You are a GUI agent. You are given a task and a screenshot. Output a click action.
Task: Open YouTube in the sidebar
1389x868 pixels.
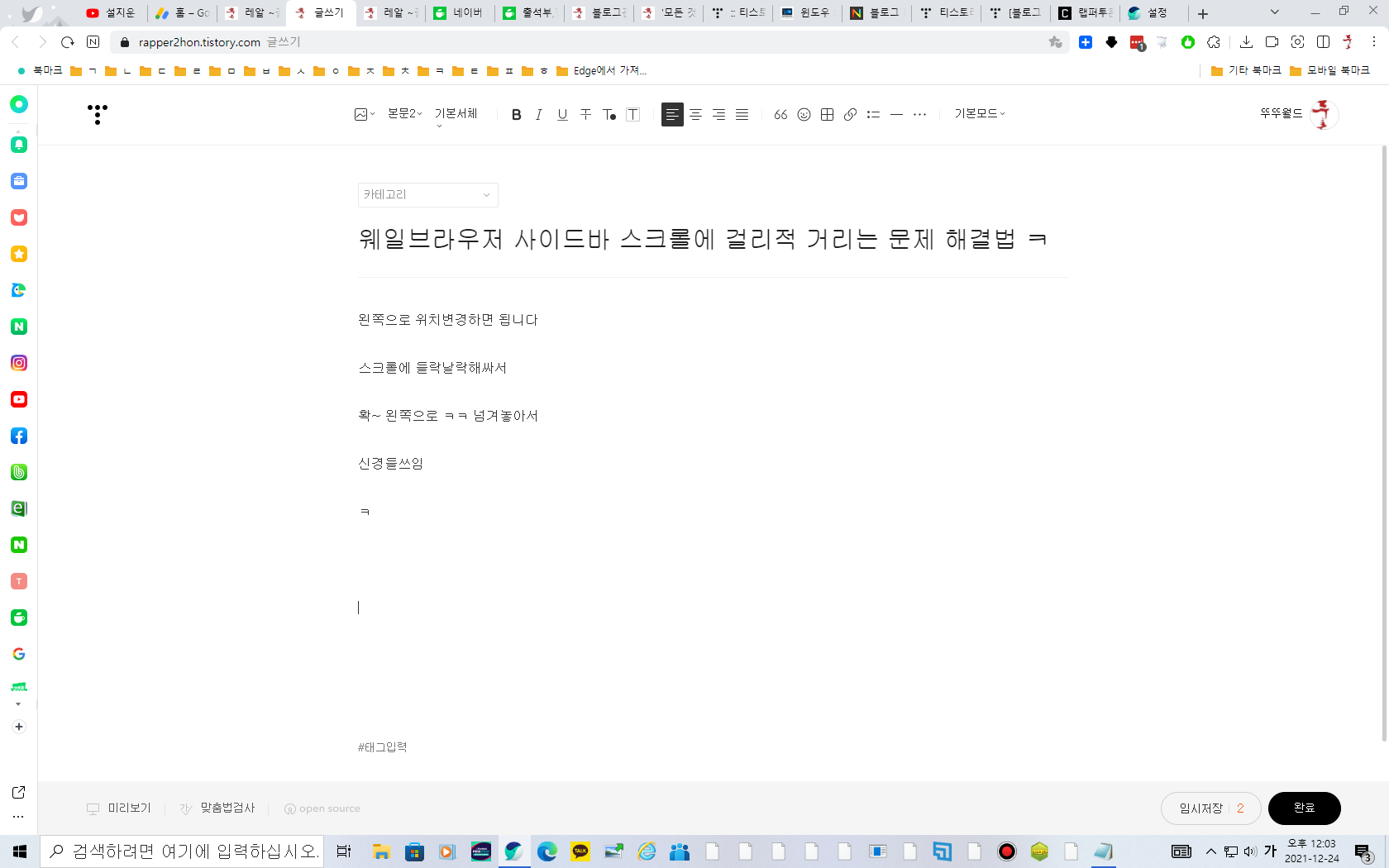click(x=19, y=399)
